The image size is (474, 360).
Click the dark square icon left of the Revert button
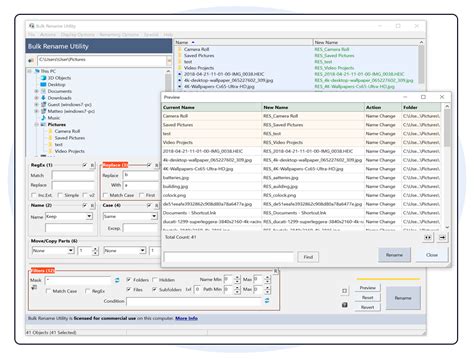345,305
